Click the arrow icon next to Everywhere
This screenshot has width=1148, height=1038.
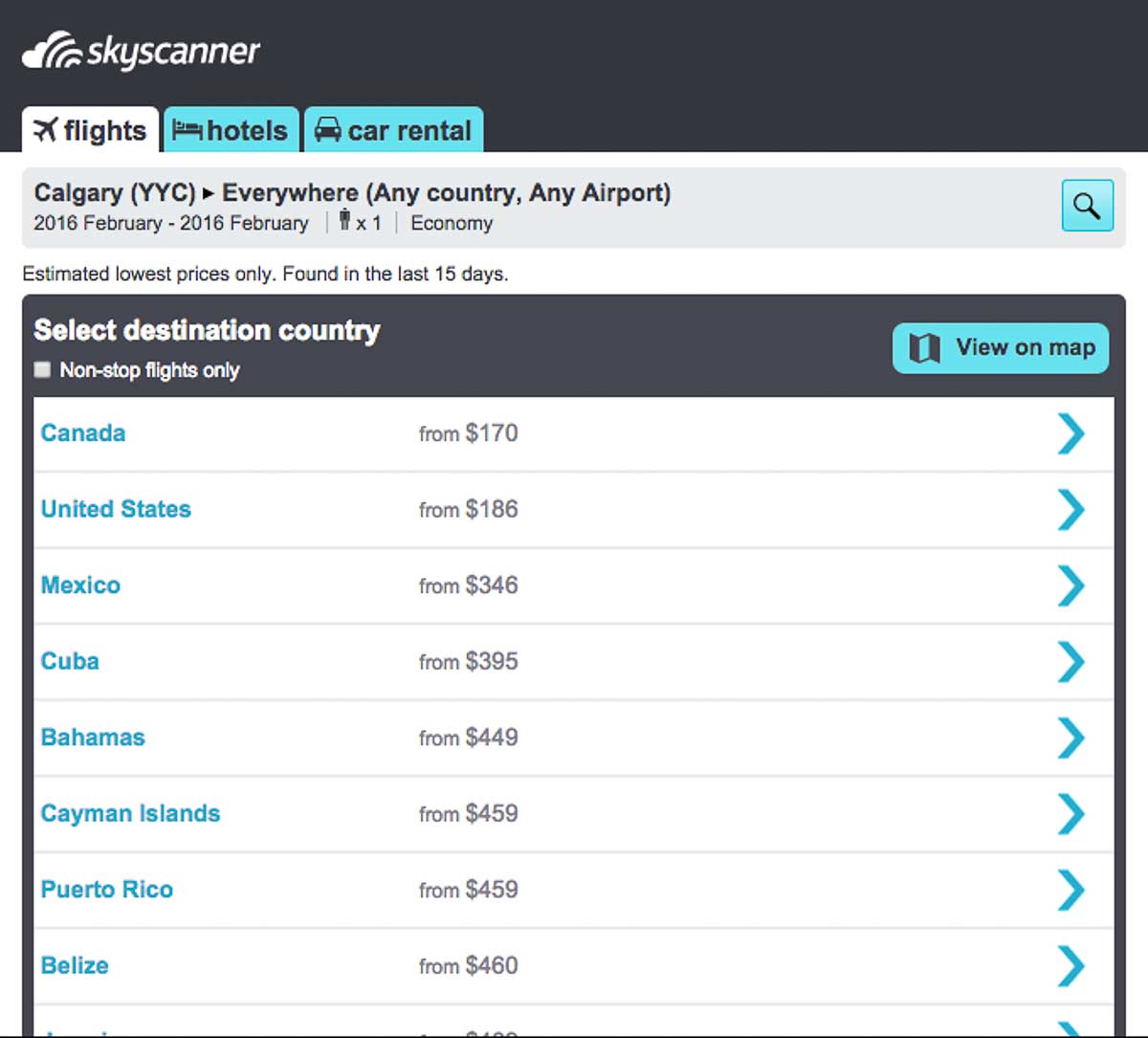(x=210, y=192)
